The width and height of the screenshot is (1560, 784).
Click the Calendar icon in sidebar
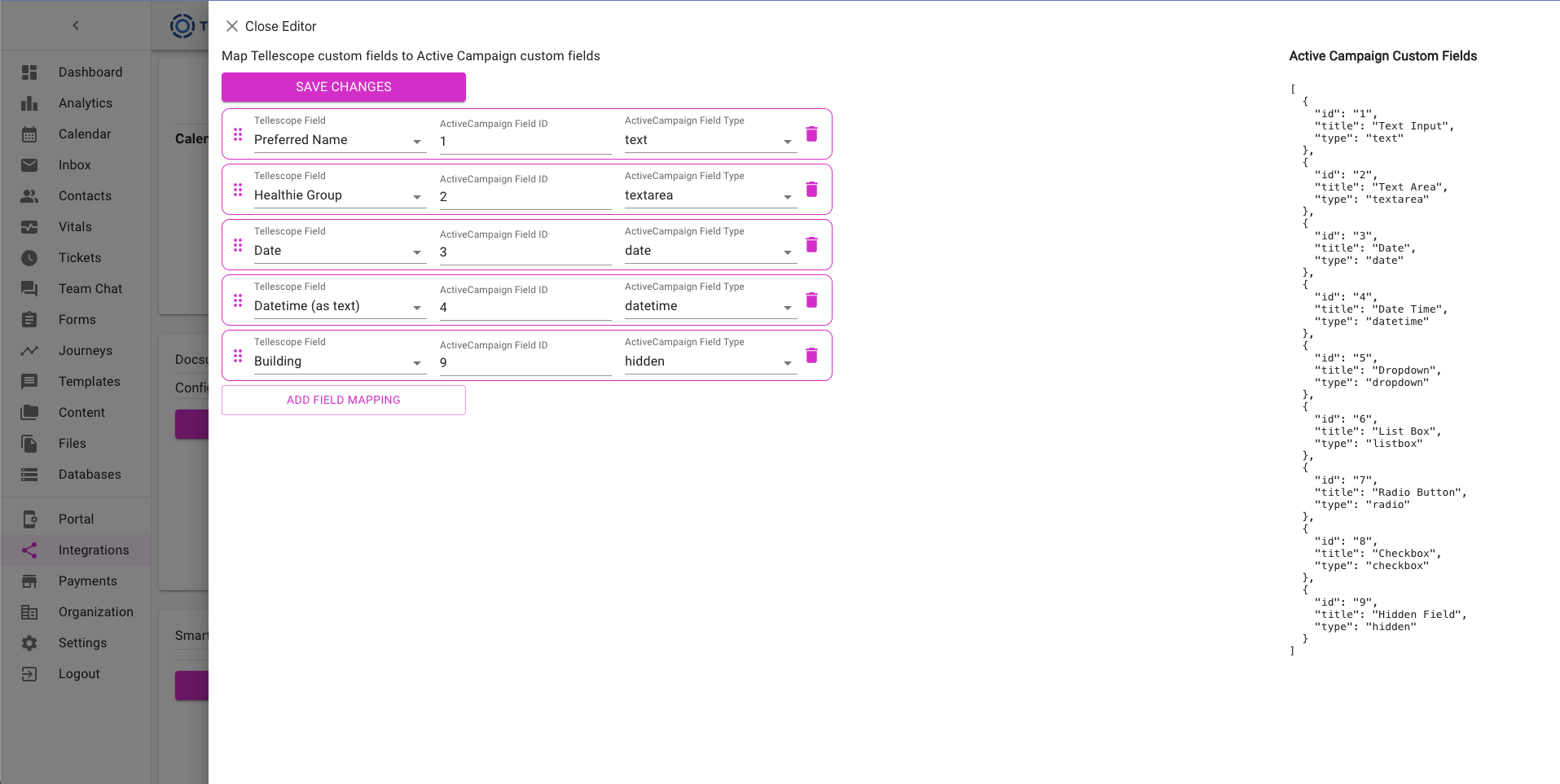(x=29, y=134)
